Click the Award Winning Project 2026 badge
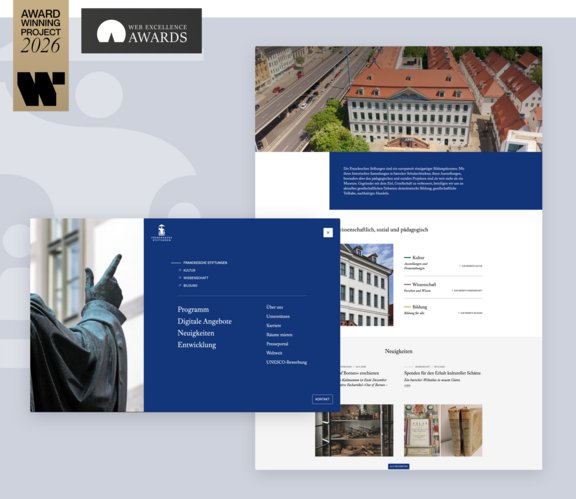 point(41,55)
